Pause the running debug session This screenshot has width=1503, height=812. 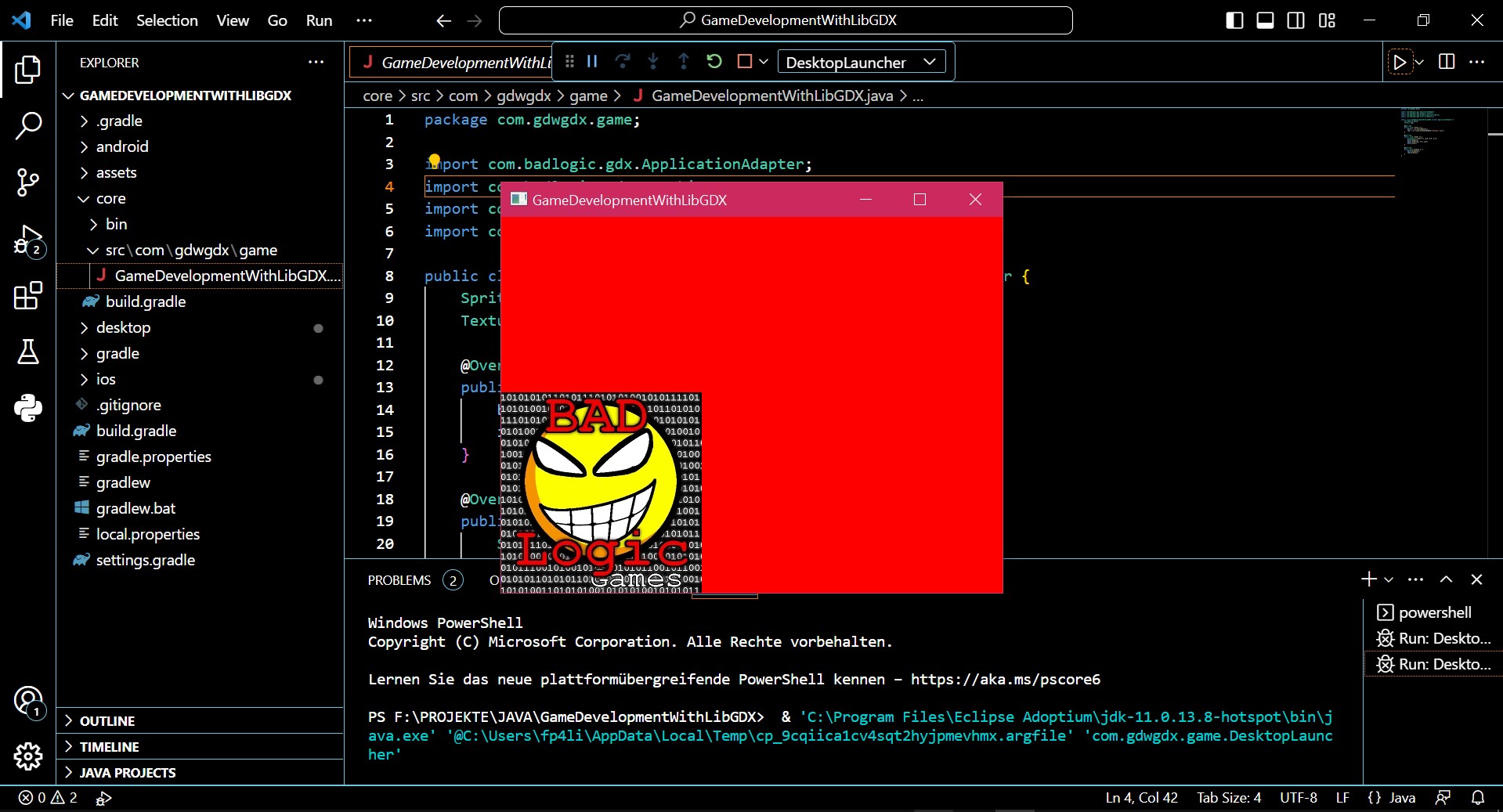click(x=592, y=61)
